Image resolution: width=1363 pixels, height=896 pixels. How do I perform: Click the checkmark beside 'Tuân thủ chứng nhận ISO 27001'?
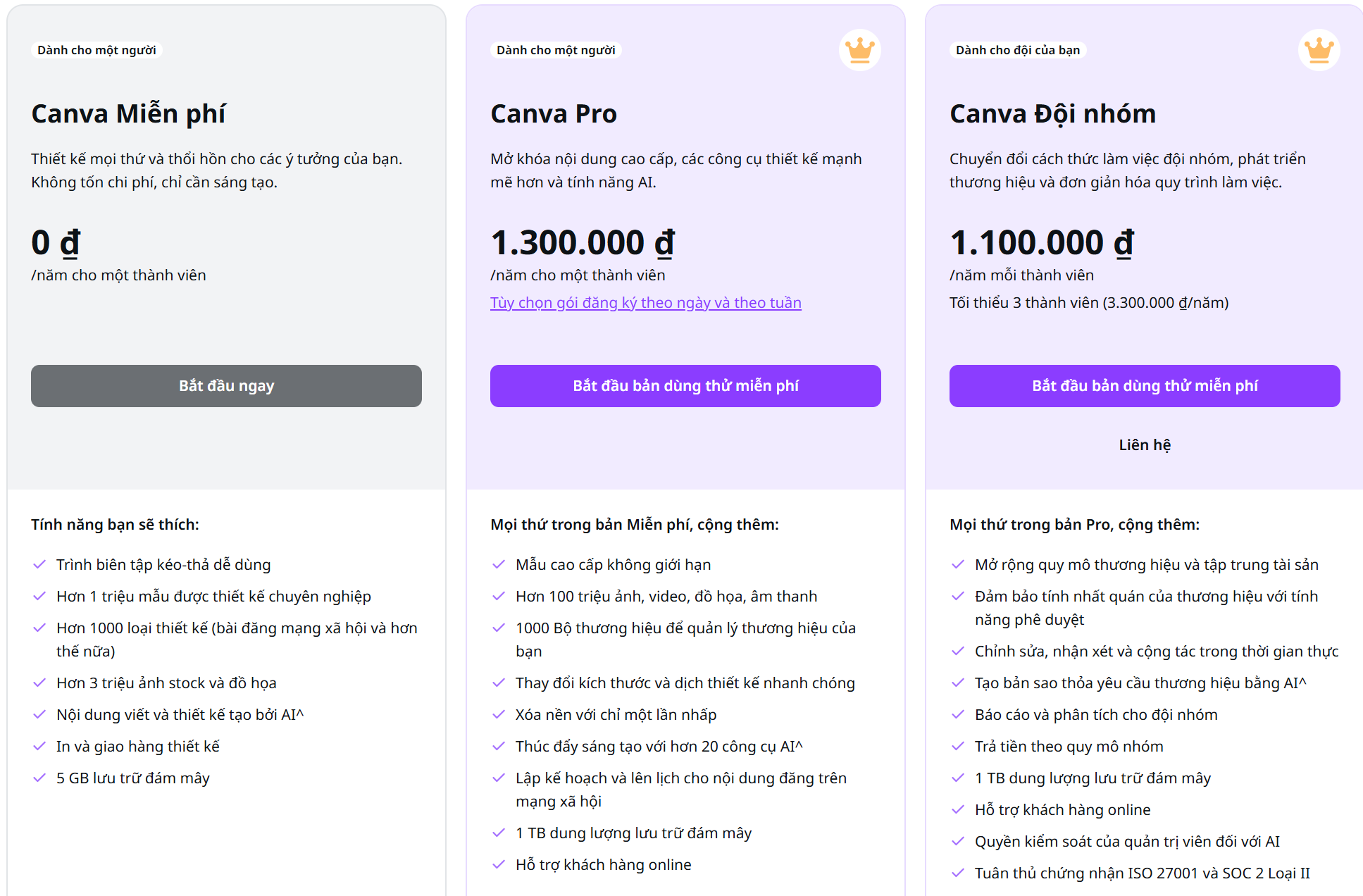coord(957,872)
